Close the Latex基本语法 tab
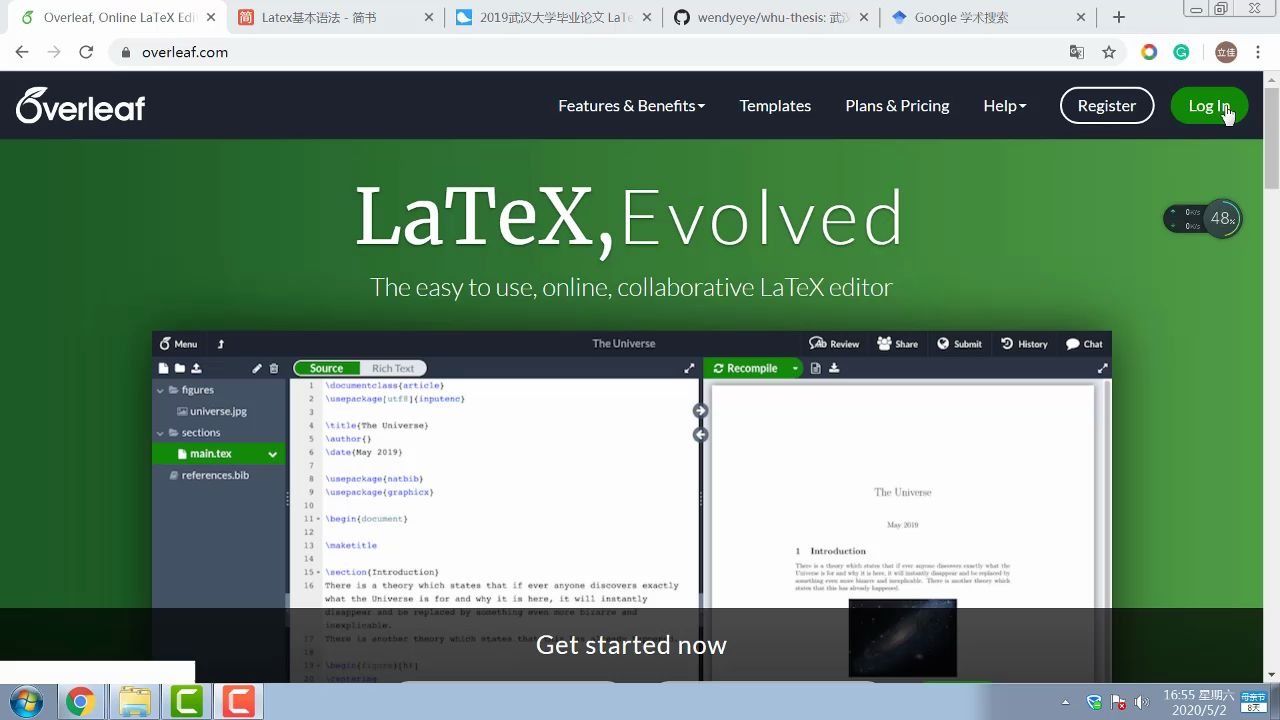Image resolution: width=1280 pixels, height=720 pixels. (x=429, y=17)
